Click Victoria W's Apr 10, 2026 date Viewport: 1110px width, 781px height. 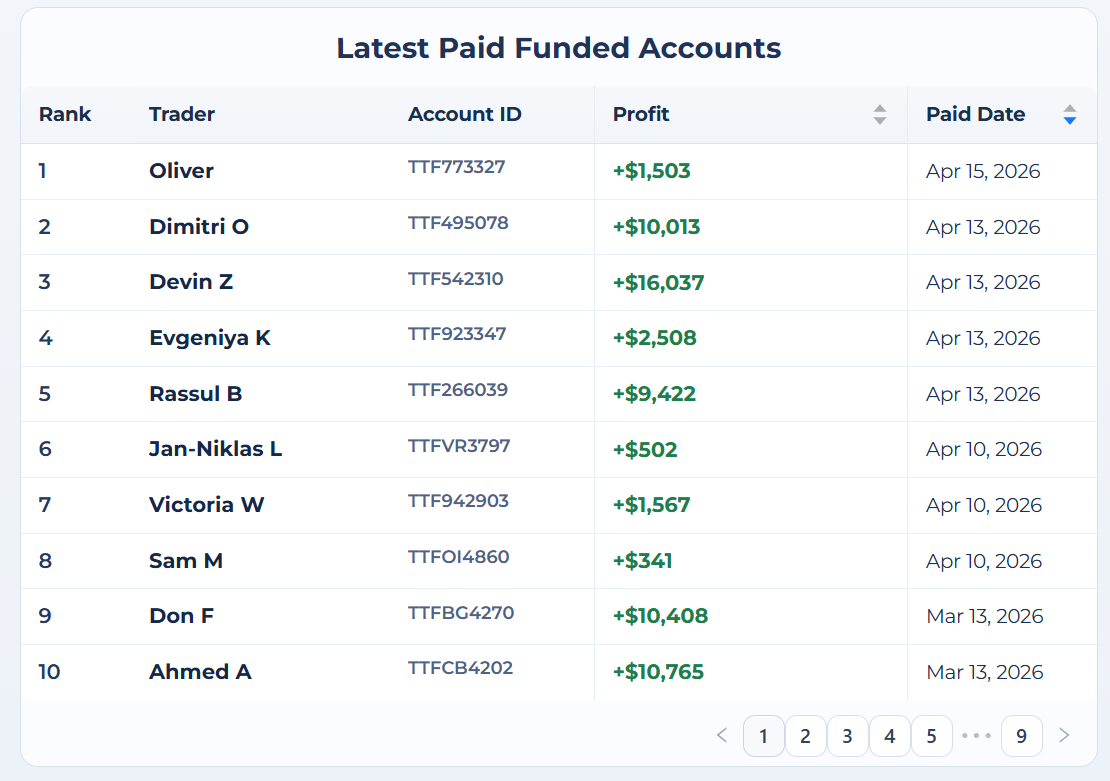point(983,505)
